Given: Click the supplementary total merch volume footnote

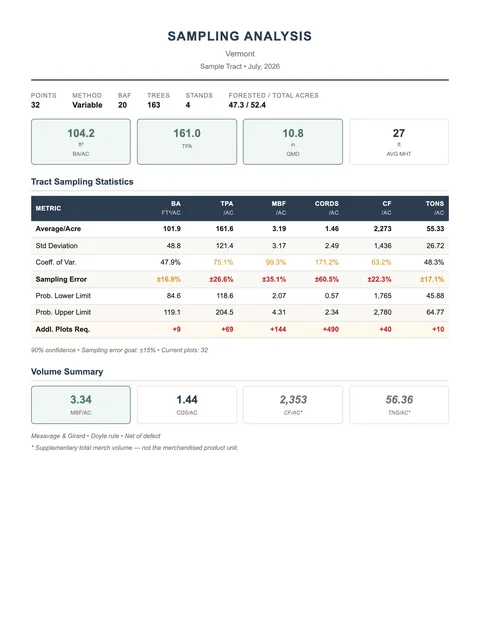Looking at the screenshot, I should pyautogui.click(x=135, y=448).
